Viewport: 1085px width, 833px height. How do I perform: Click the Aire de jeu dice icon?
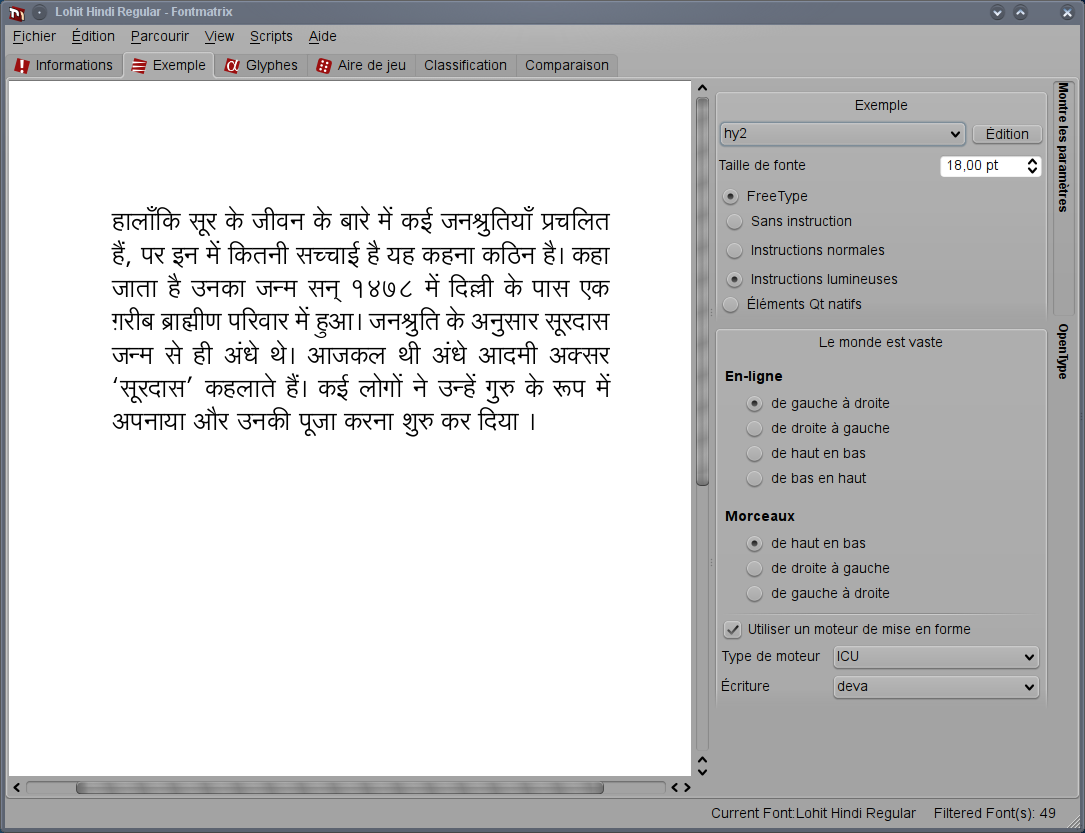coord(323,66)
